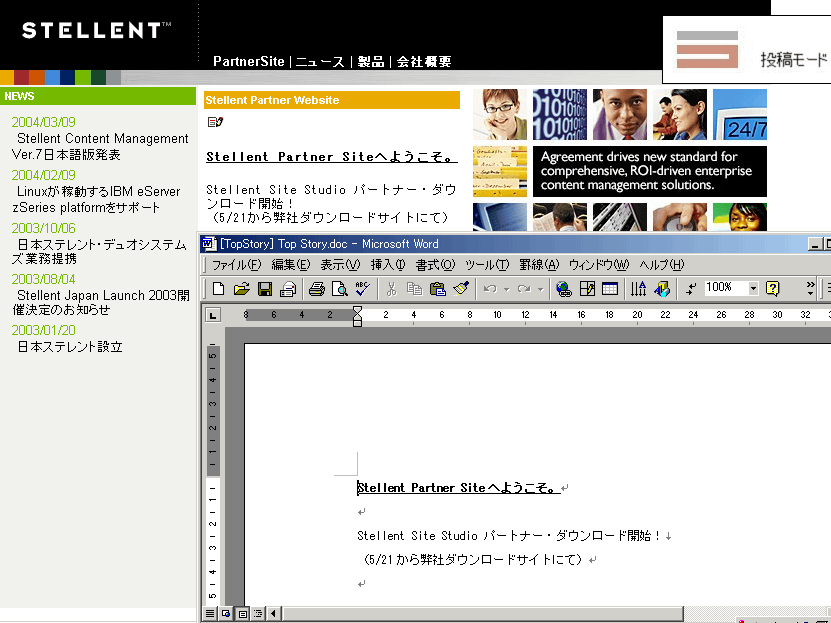This screenshot has height=623, width=831.
Task: Go to the PartnerSite navigation link
Action: tap(249, 61)
